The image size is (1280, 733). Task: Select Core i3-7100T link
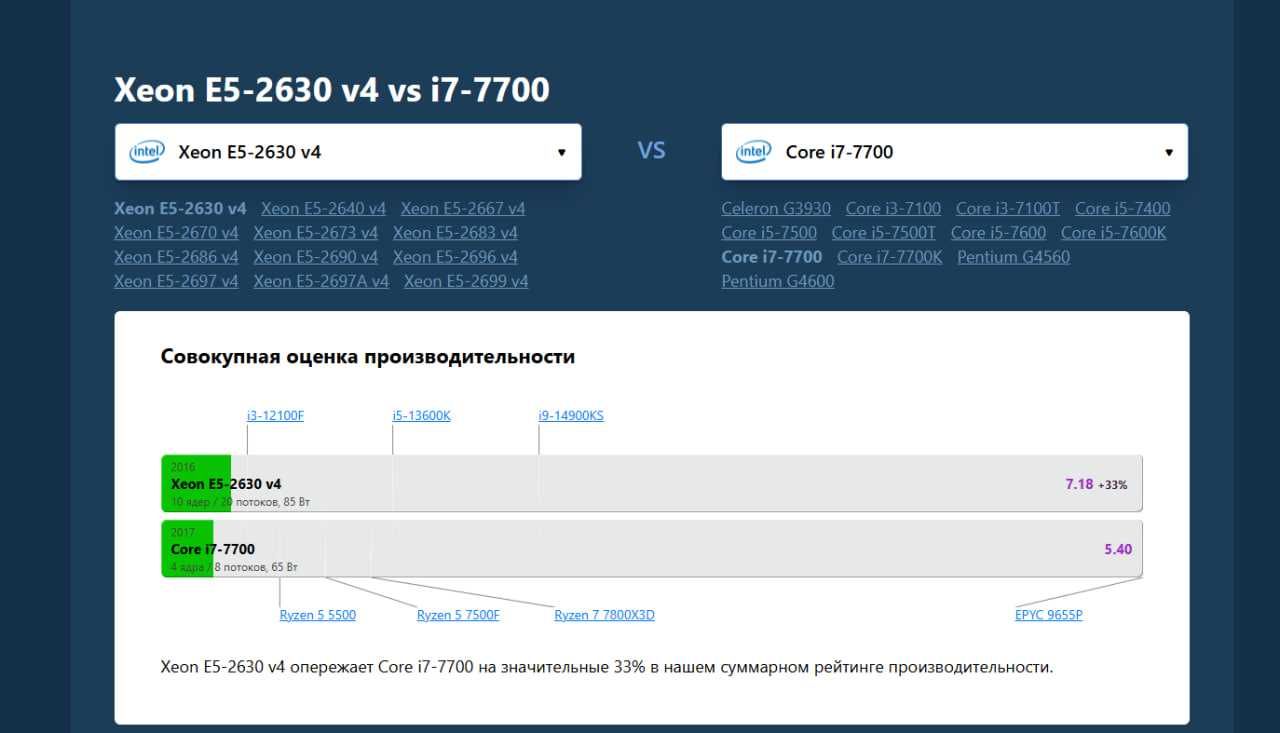pyautogui.click(x=1008, y=208)
